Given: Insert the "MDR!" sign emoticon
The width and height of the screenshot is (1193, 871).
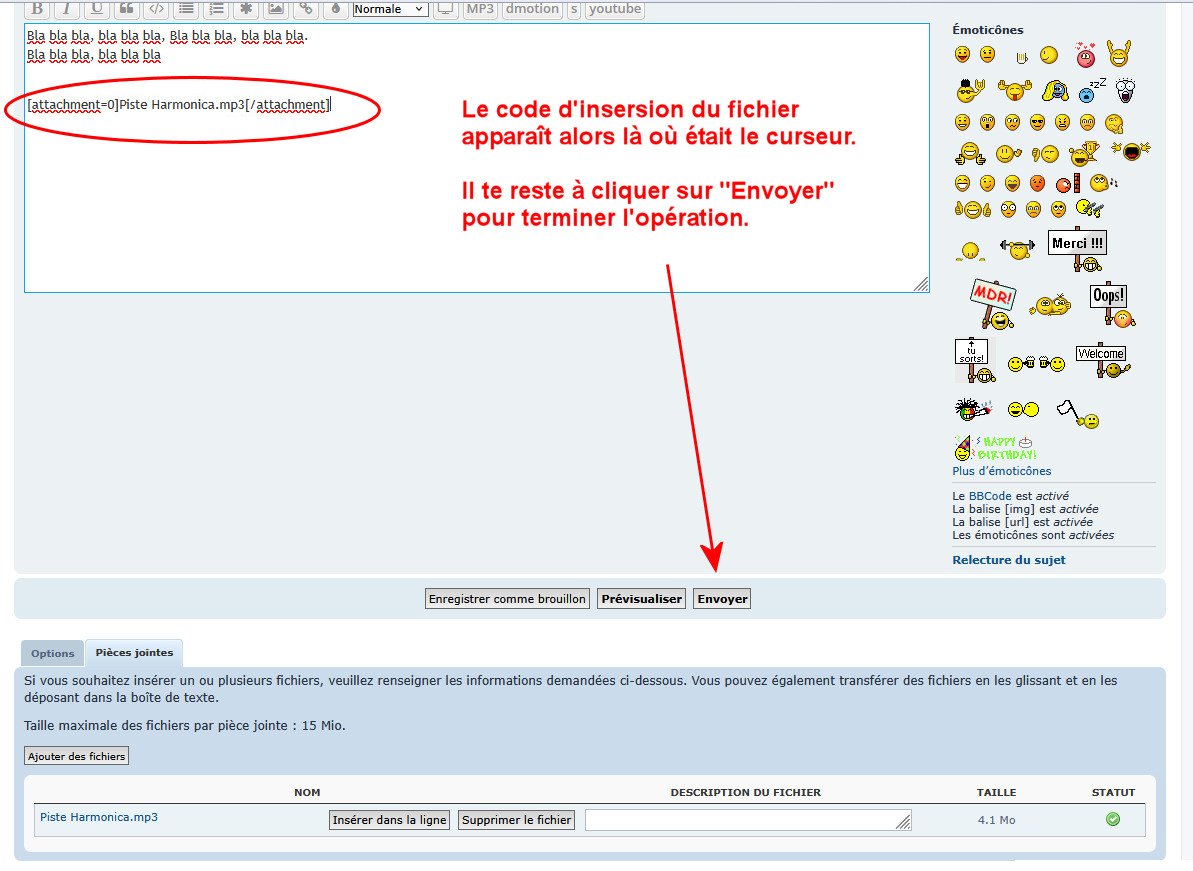Looking at the screenshot, I should [x=992, y=303].
